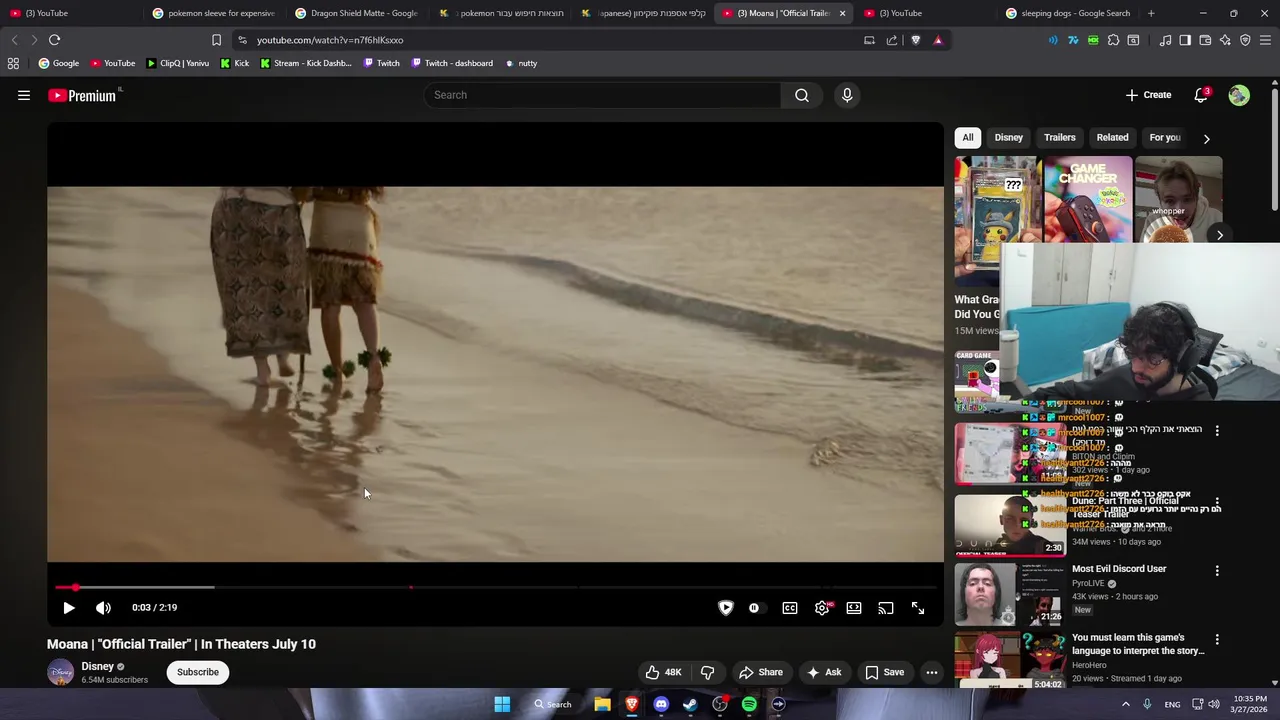
Task: Open Steam from the taskbar
Action: (690, 704)
